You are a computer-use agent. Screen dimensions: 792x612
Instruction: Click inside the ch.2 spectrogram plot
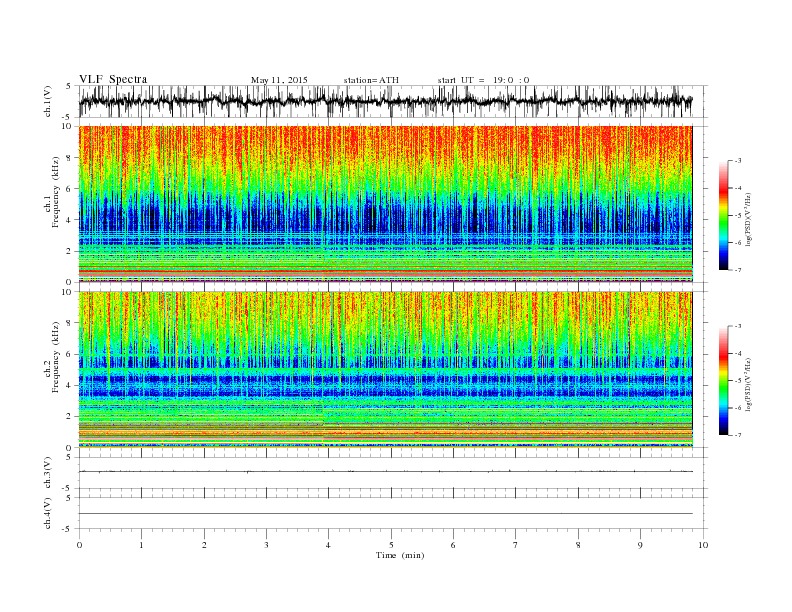coord(386,370)
